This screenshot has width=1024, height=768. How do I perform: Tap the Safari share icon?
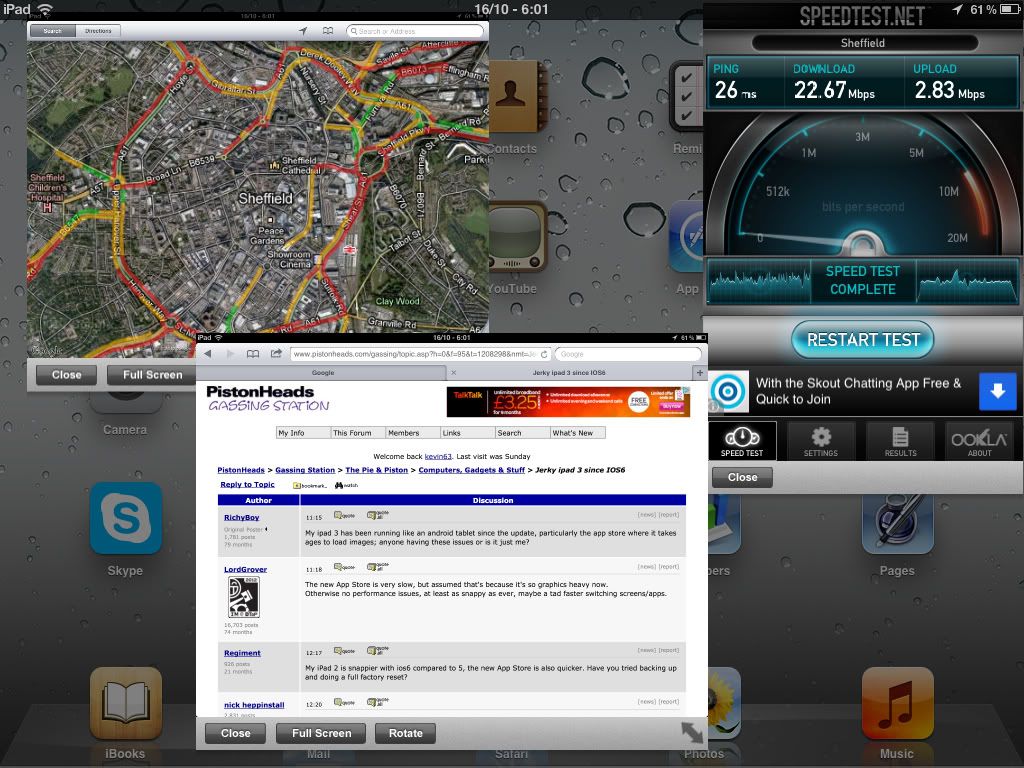click(276, 353)
